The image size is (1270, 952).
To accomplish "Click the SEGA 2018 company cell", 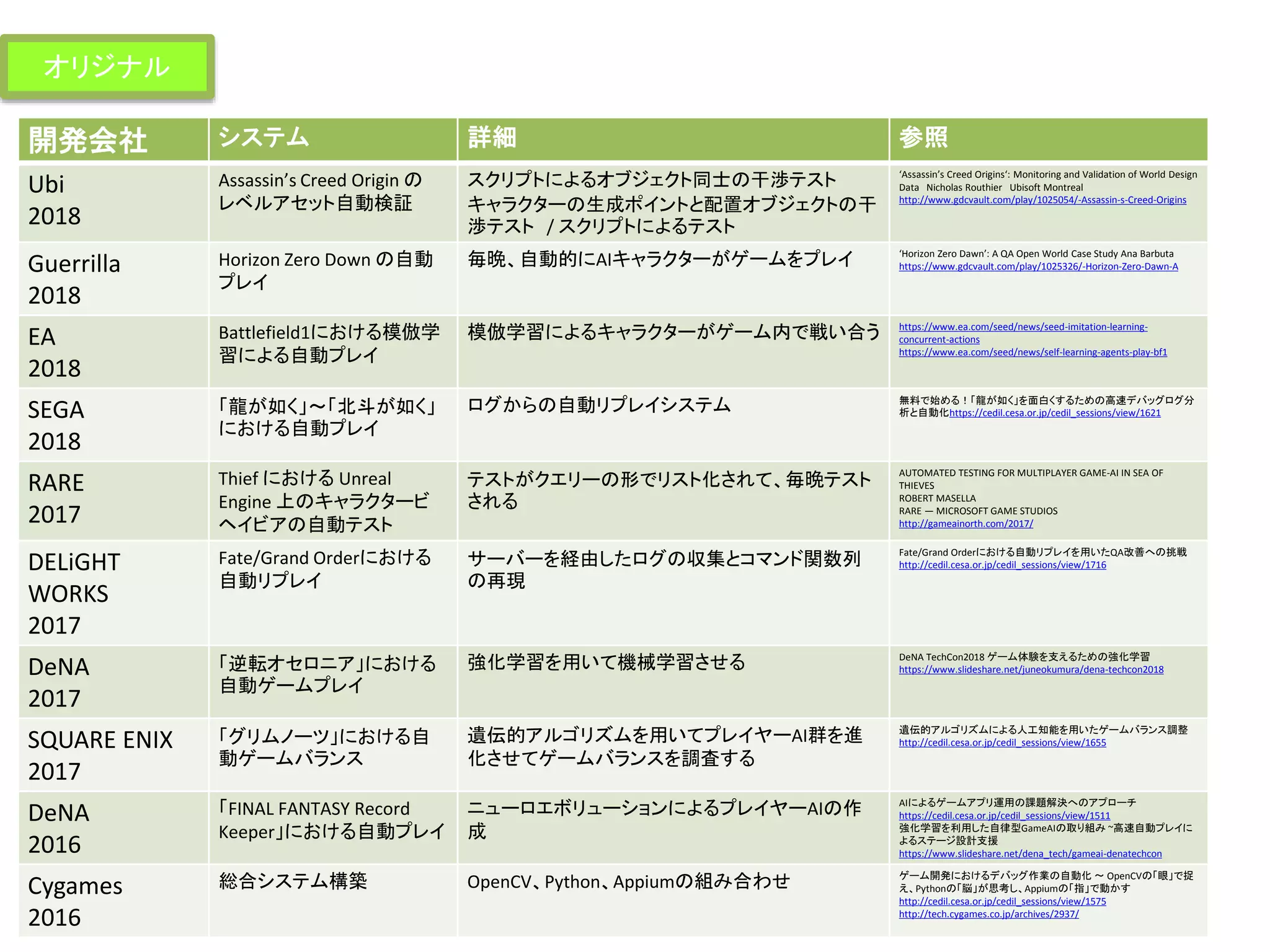I will pos(113,425).
